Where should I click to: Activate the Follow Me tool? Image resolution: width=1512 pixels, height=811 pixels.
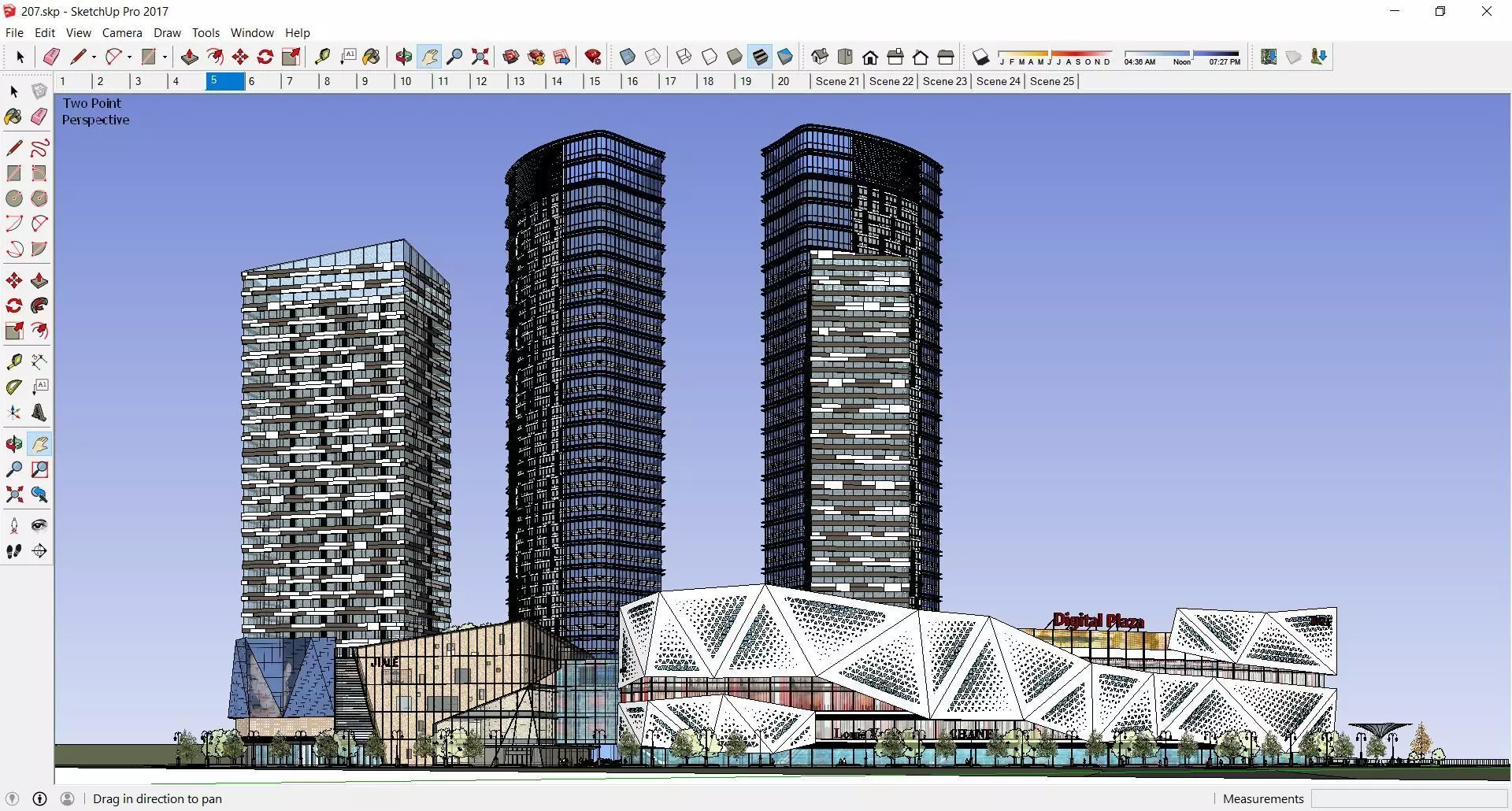click(39, 306)
